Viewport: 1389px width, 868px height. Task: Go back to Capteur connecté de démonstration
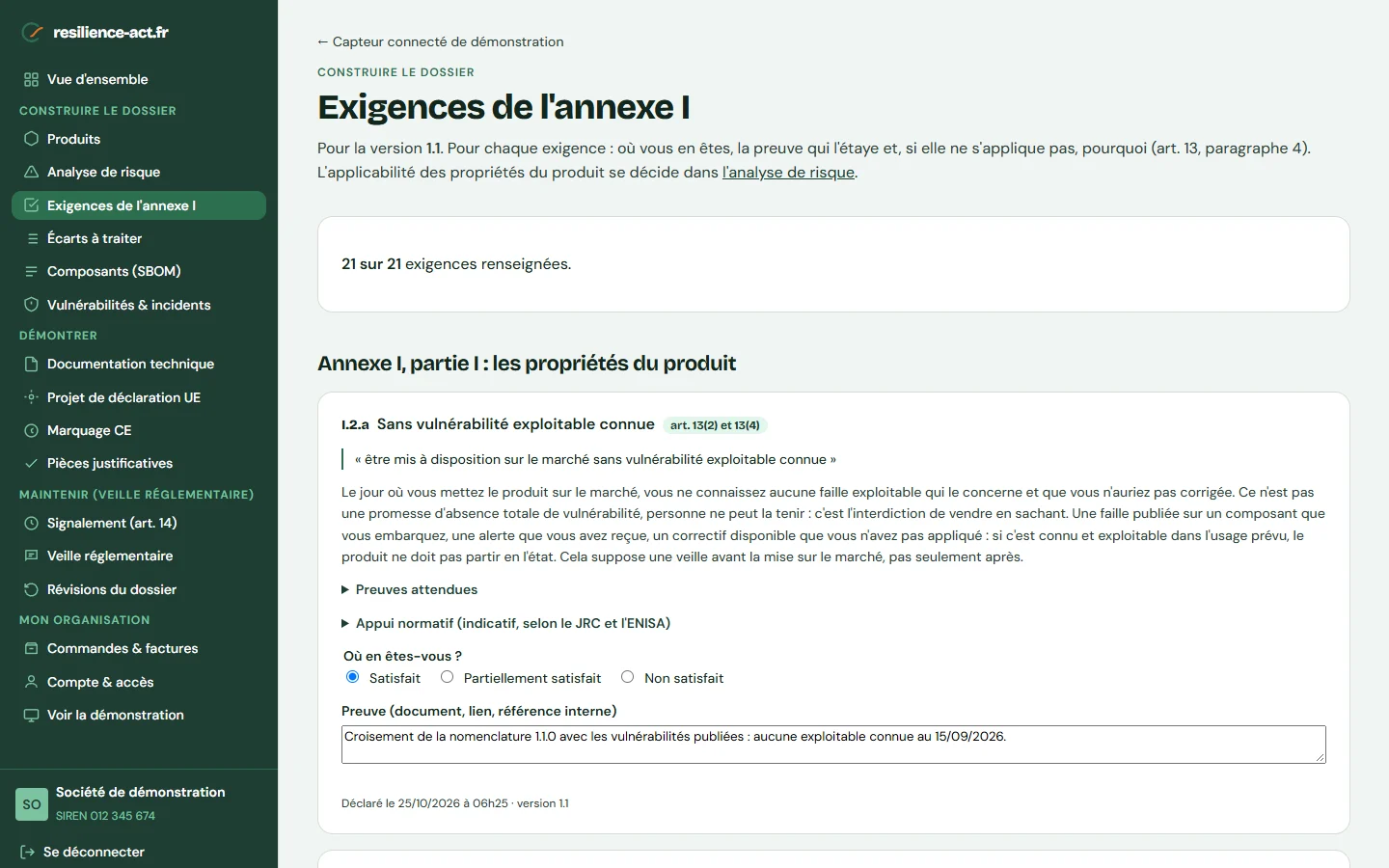click(441, 41)
